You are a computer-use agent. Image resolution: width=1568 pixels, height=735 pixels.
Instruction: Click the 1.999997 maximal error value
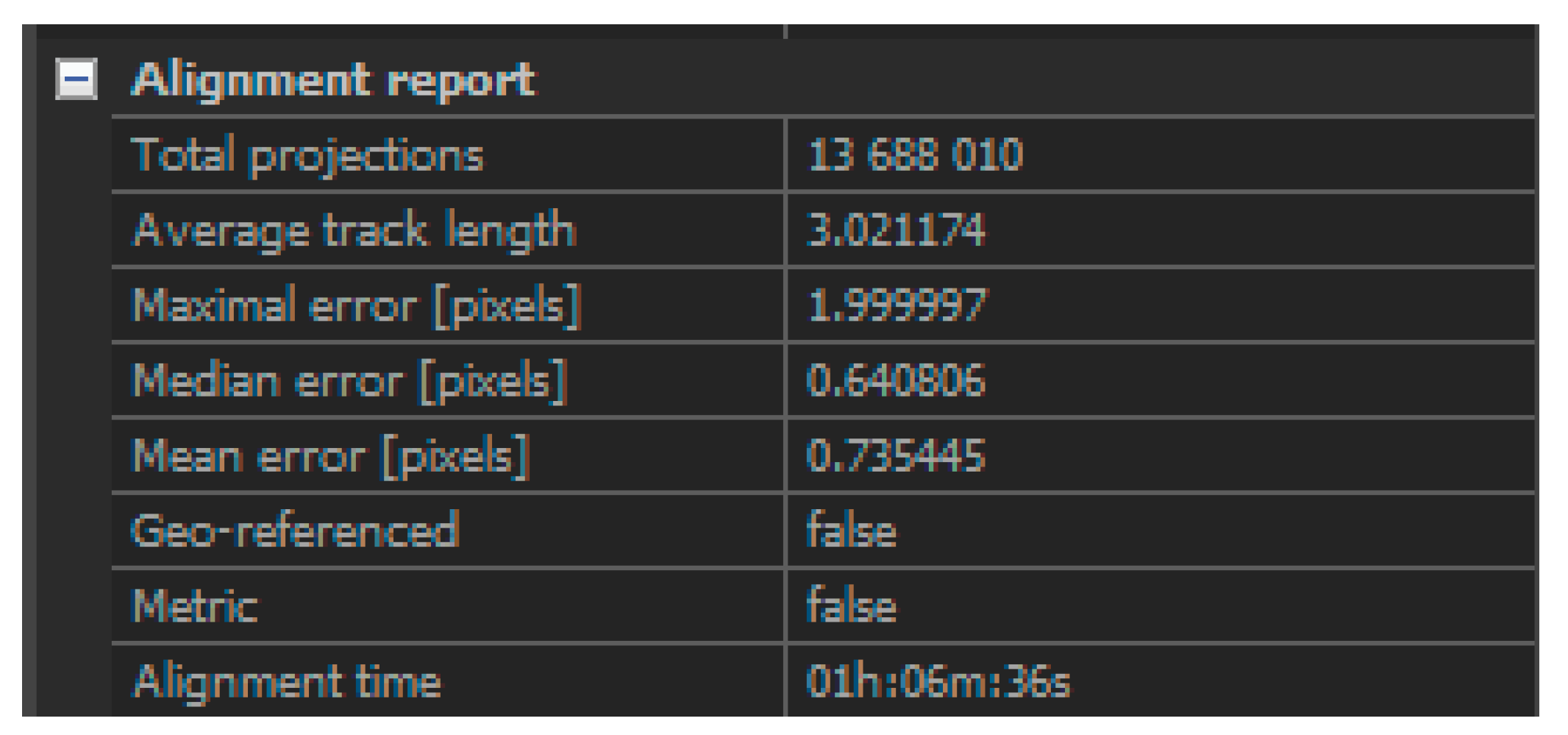point(897,305)
